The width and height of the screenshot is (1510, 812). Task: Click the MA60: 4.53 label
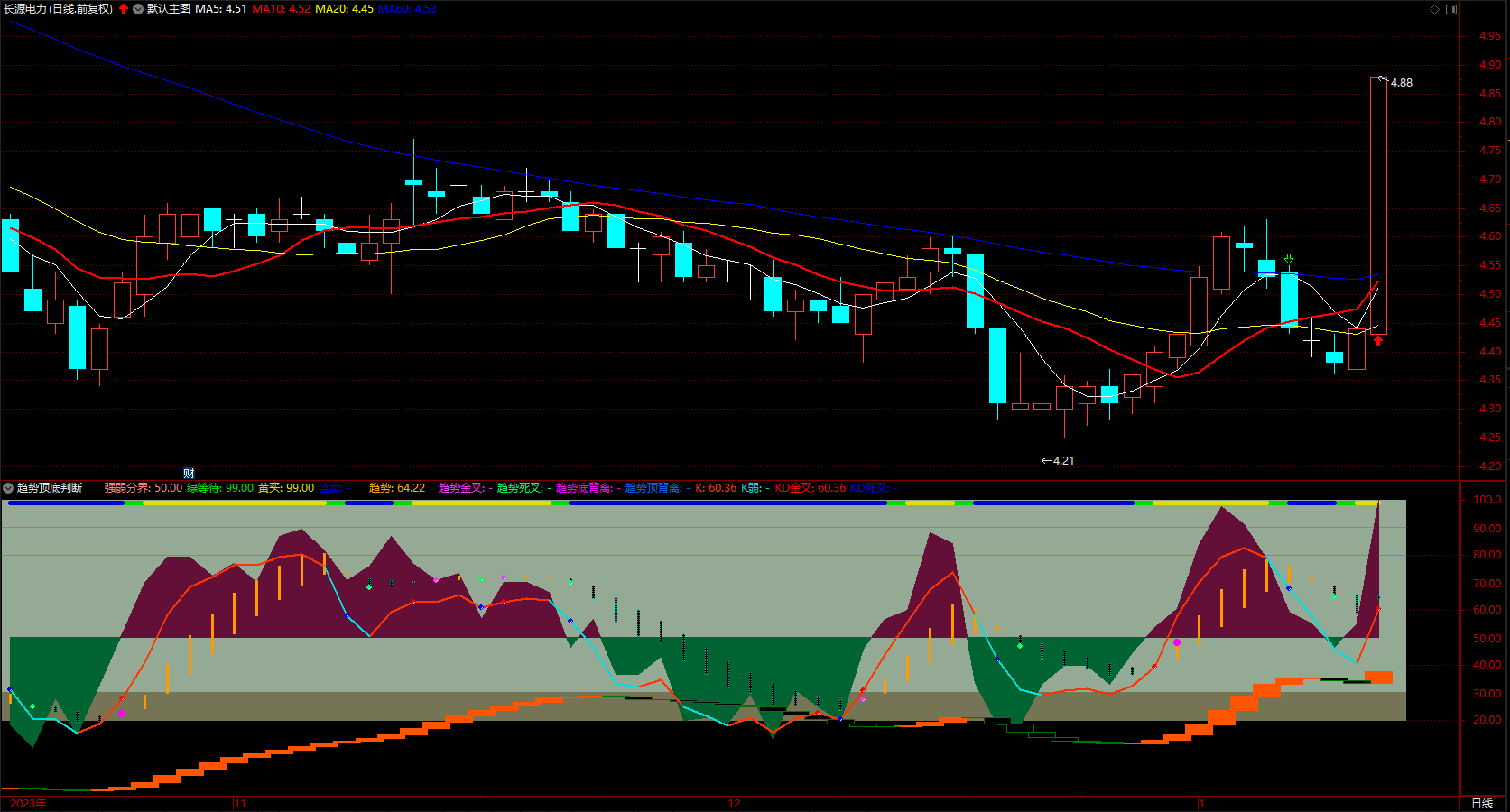[407, 9]
